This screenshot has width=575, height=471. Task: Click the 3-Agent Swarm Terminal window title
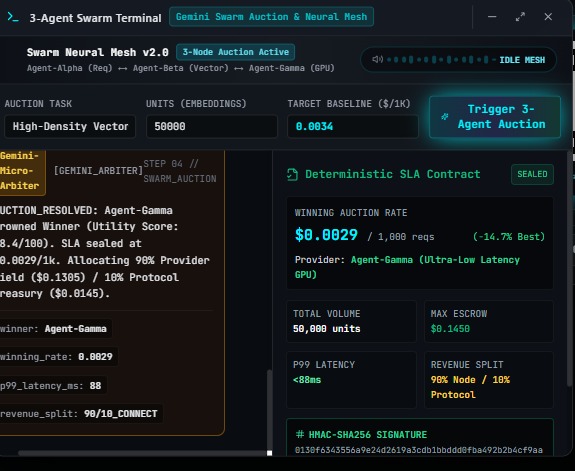click(x=95, y=18)
